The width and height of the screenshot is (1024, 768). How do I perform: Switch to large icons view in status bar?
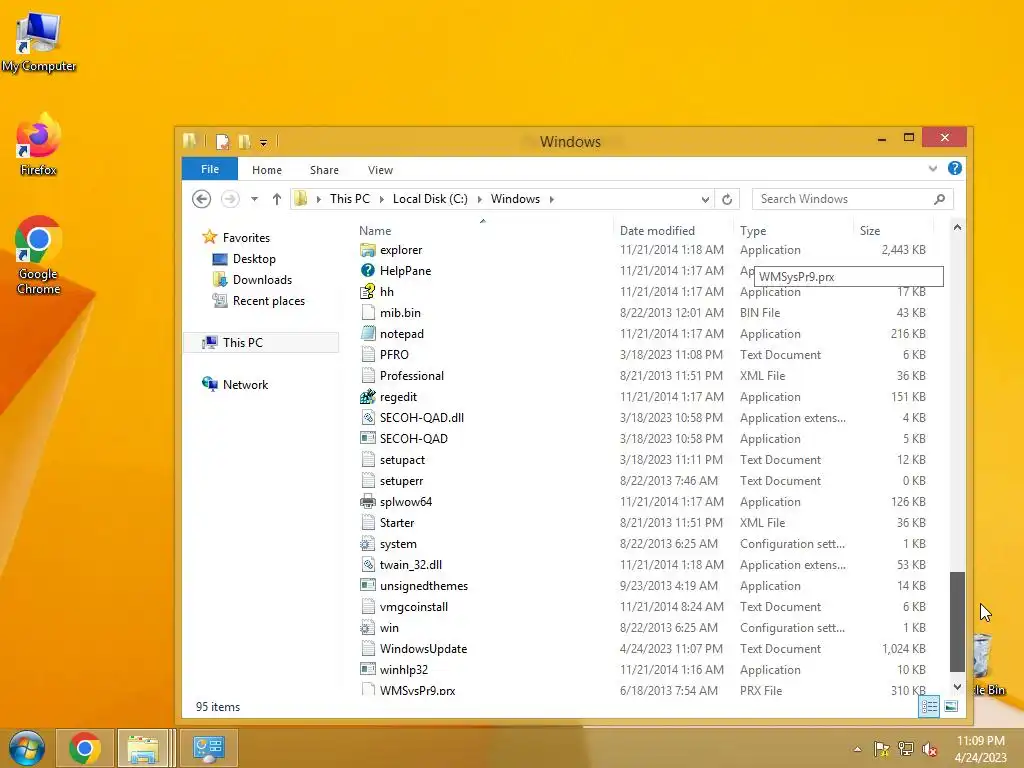[x=951, y=706]
